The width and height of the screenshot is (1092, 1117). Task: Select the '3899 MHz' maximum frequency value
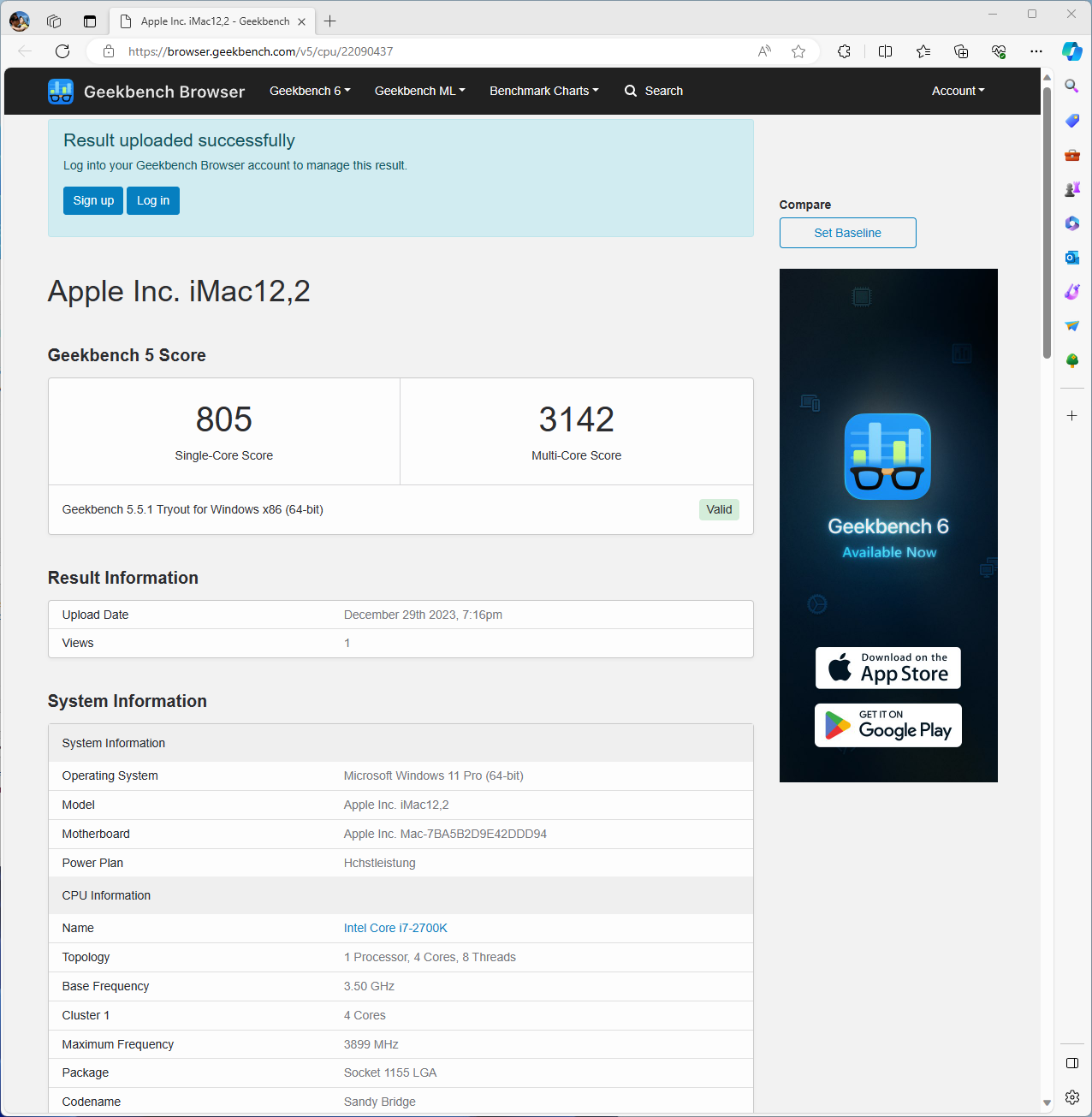pos(371,1044)
